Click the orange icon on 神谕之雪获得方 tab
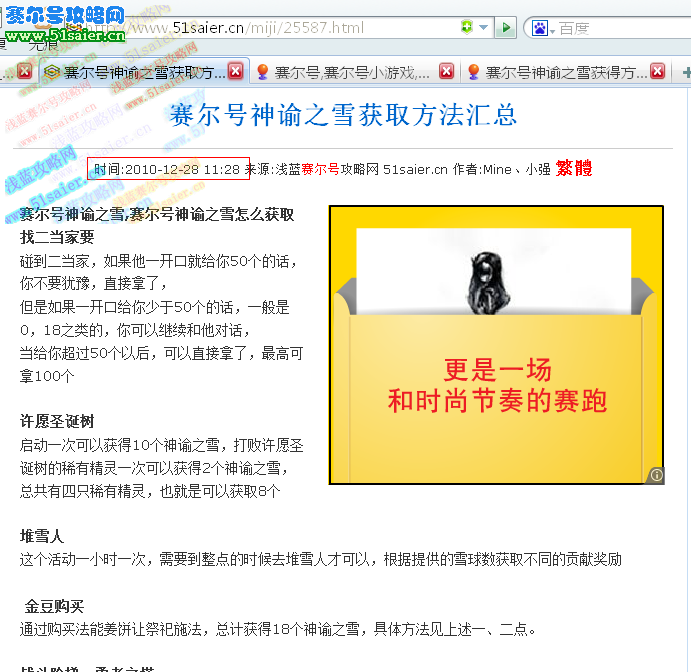 point(474,71)
